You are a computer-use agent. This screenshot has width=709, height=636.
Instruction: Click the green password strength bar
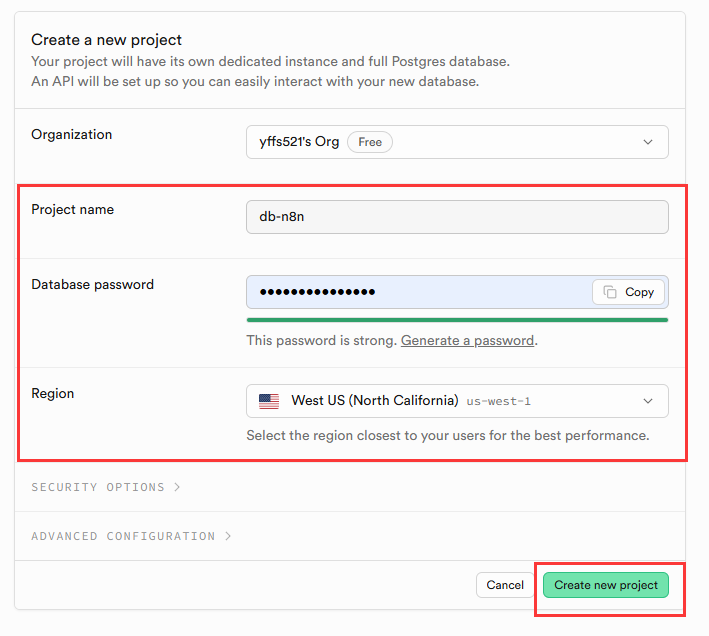pos(457,320)
